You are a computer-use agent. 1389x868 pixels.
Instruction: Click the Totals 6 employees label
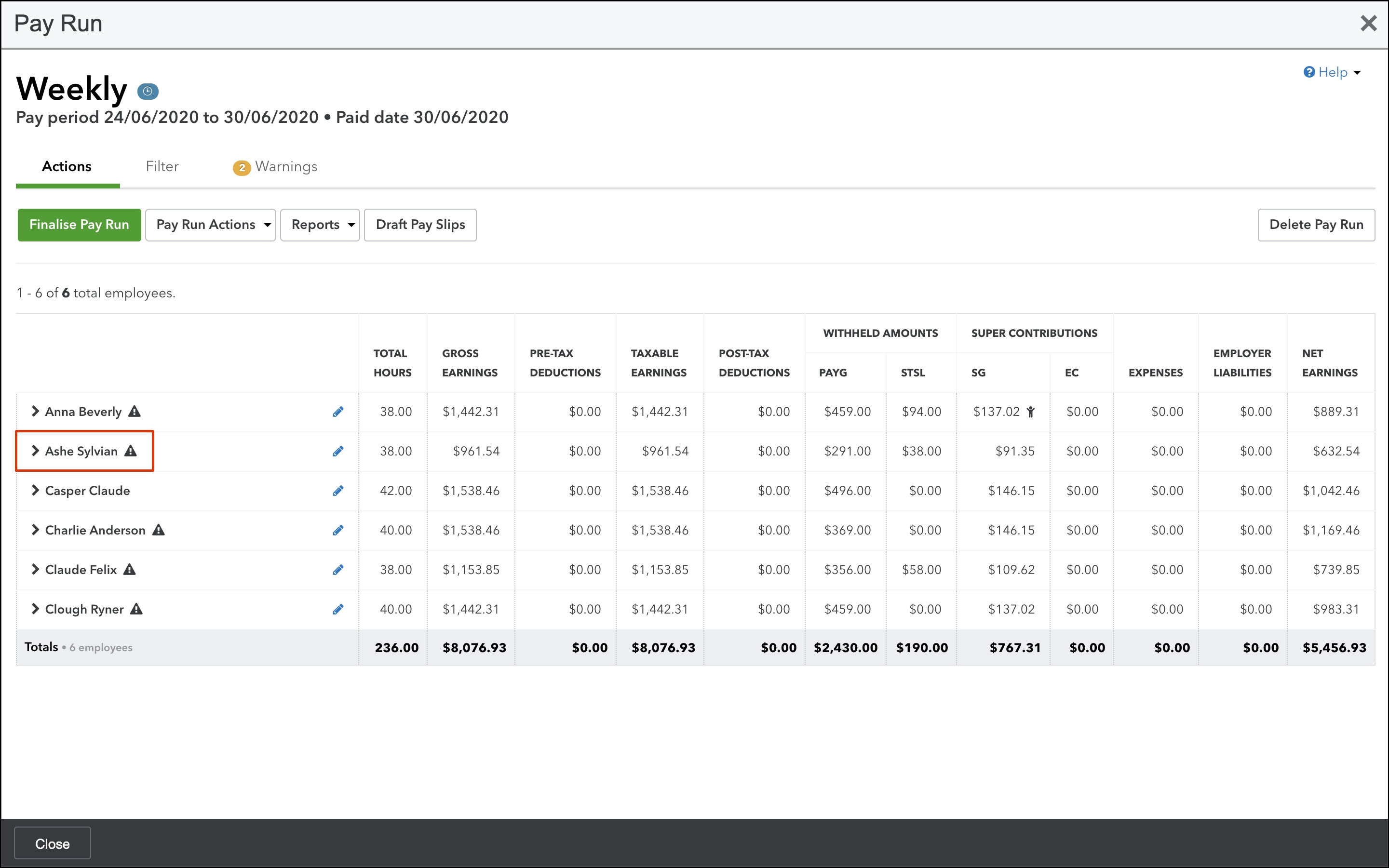pos(79,647)
